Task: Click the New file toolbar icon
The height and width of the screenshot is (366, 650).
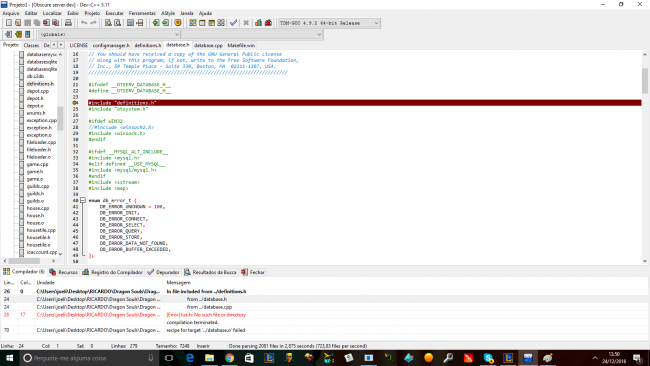Action: point(8,23)
